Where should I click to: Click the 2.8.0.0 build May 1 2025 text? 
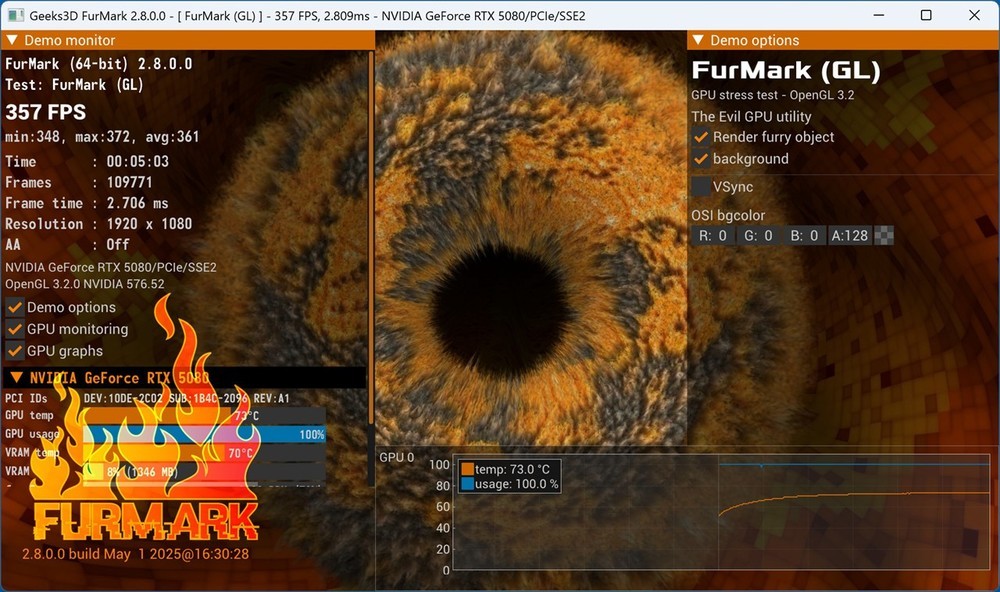coord(135,554)
